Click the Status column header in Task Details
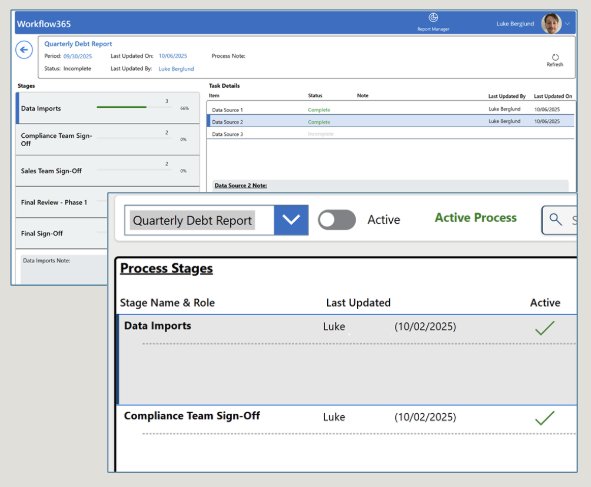591x487 pixels. coord(315,95)
